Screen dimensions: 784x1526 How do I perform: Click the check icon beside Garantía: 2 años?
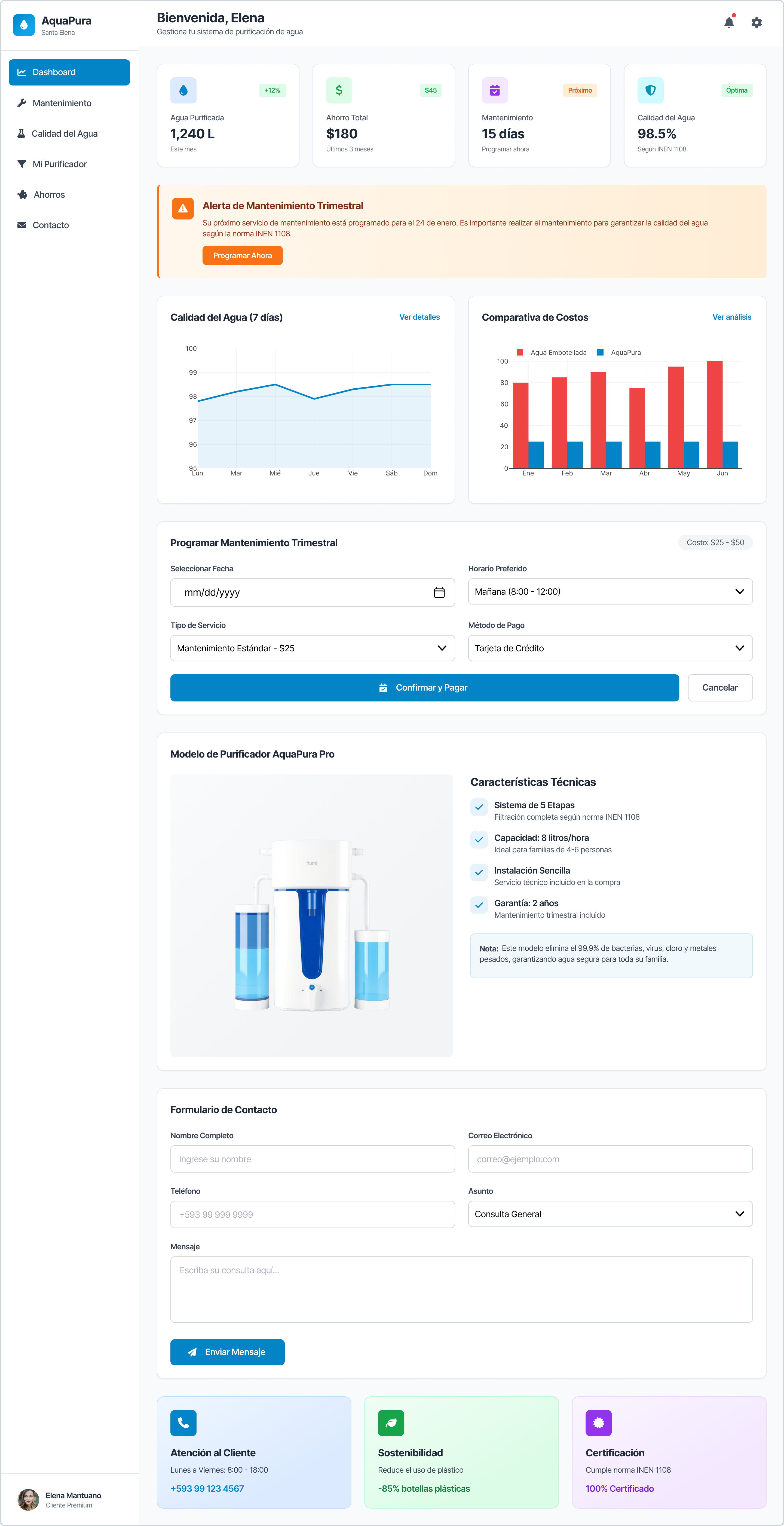[479, 905]
